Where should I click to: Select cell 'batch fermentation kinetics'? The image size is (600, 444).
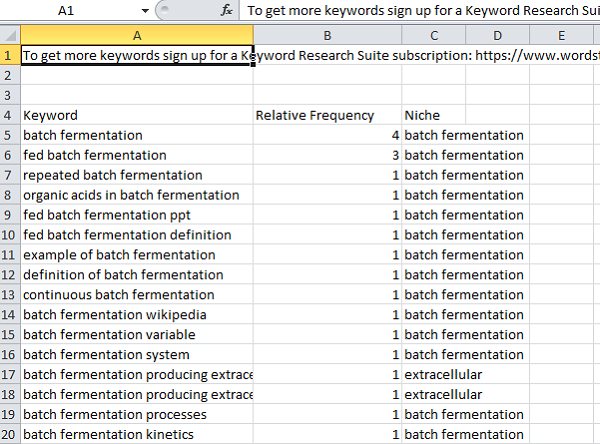pos(137,434)
